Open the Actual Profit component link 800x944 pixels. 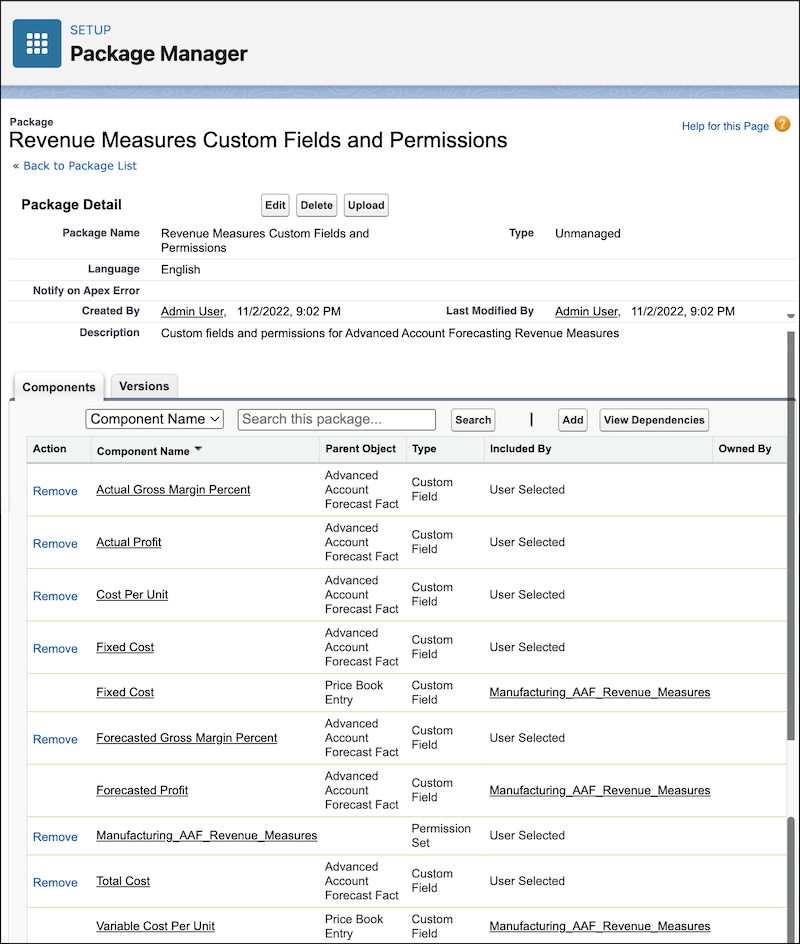point(129,542)
